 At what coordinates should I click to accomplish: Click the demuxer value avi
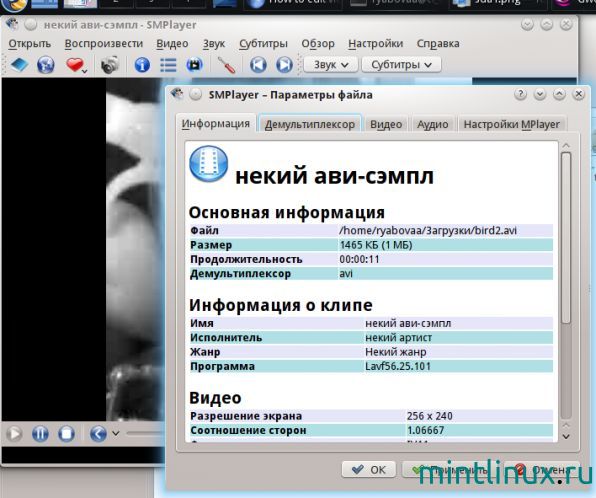pyautogui.click(x=346, y=274)
